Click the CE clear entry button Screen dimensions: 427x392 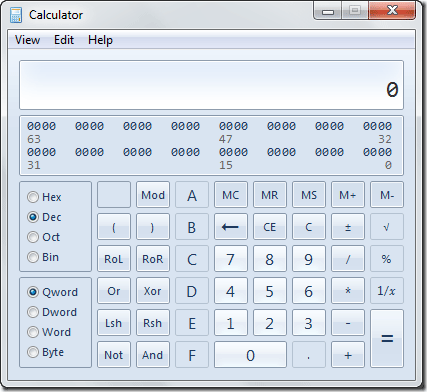coord(270,227)
